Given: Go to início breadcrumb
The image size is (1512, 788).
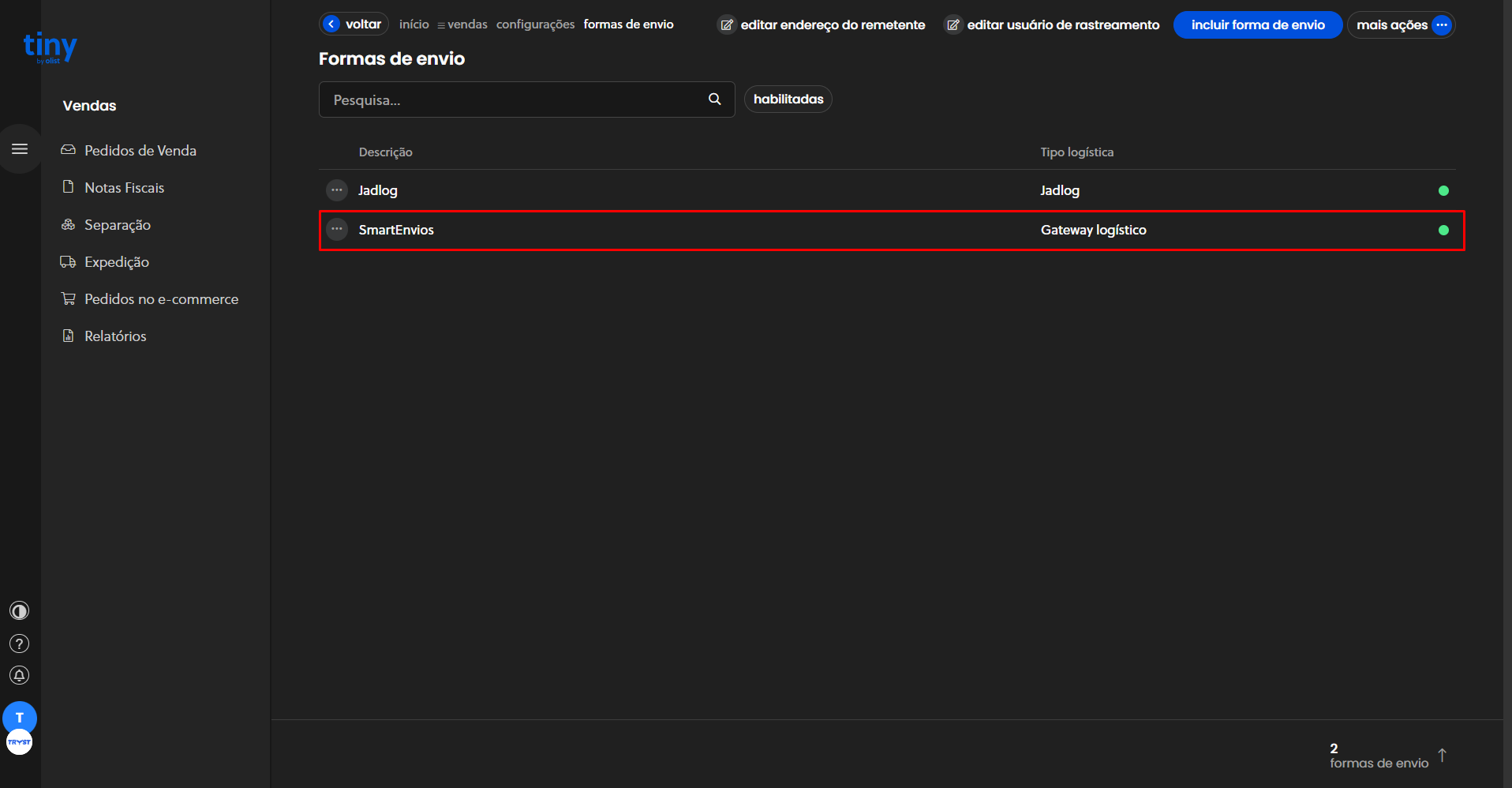Looking at the screenshot, I should click(414, 24).
